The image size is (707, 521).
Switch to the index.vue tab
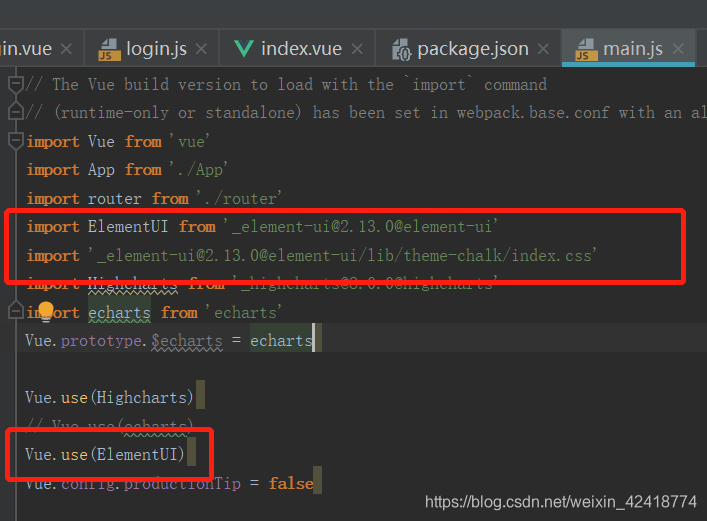click(298, 49)
